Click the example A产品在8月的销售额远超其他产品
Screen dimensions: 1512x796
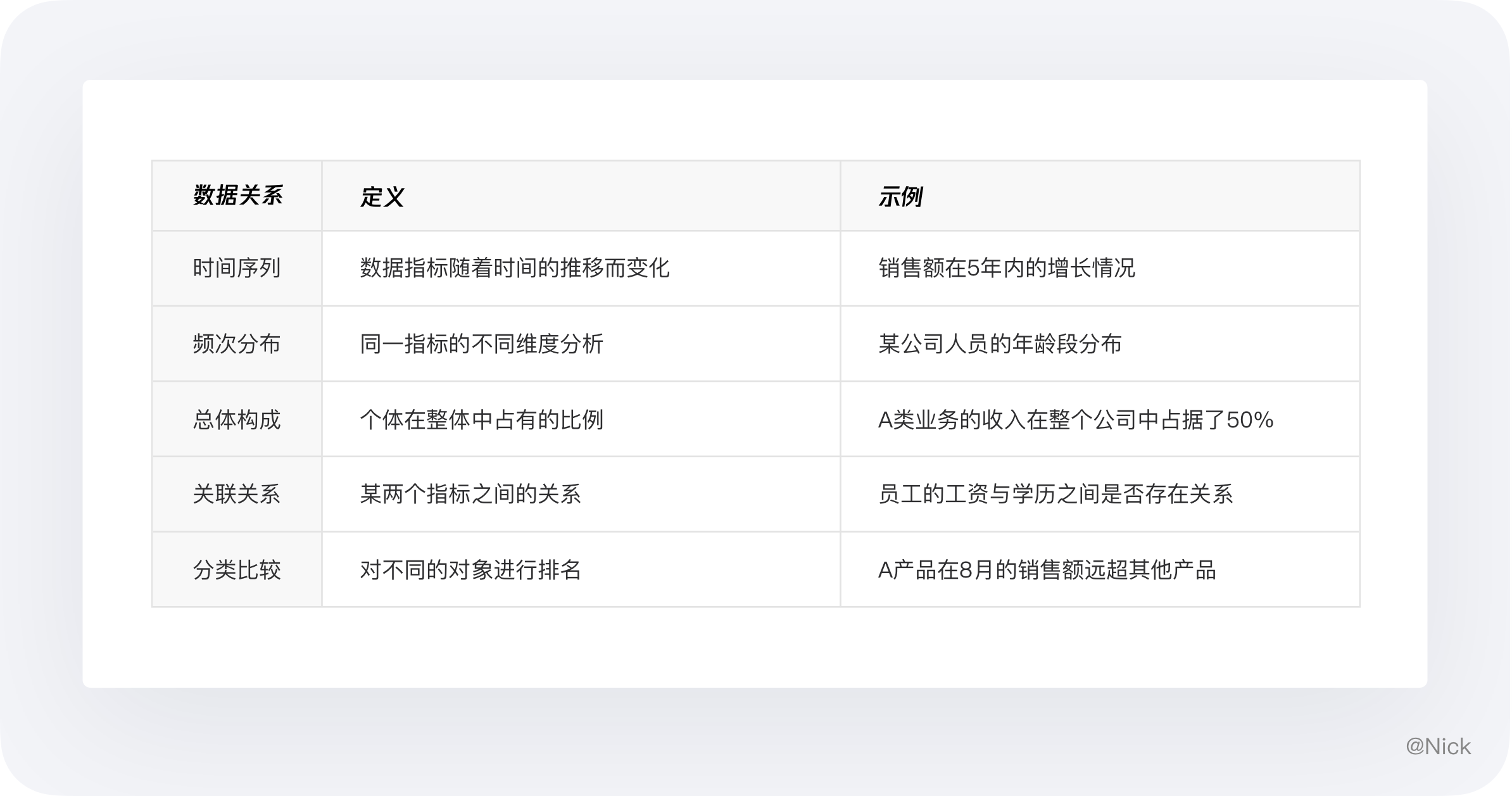(1047, 570)
